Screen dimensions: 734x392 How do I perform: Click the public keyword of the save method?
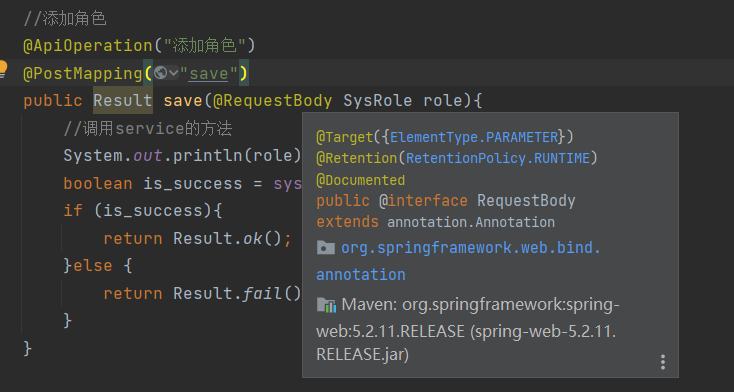coord(53,100)
